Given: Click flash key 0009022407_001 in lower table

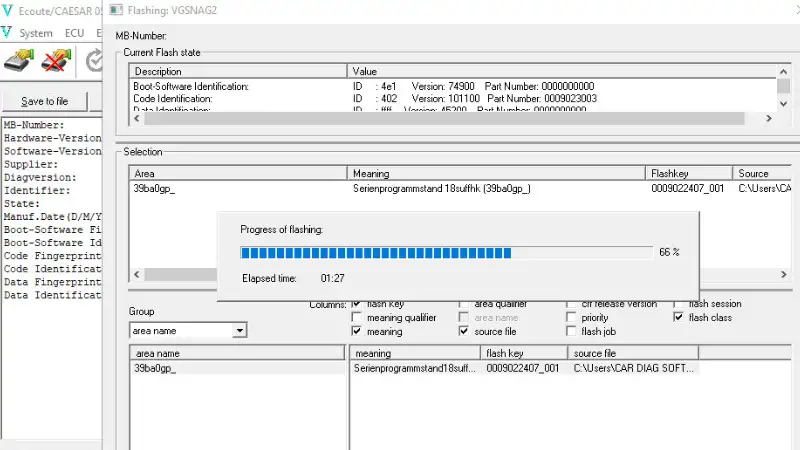Looking at the screenshot, I should point(522,368).
